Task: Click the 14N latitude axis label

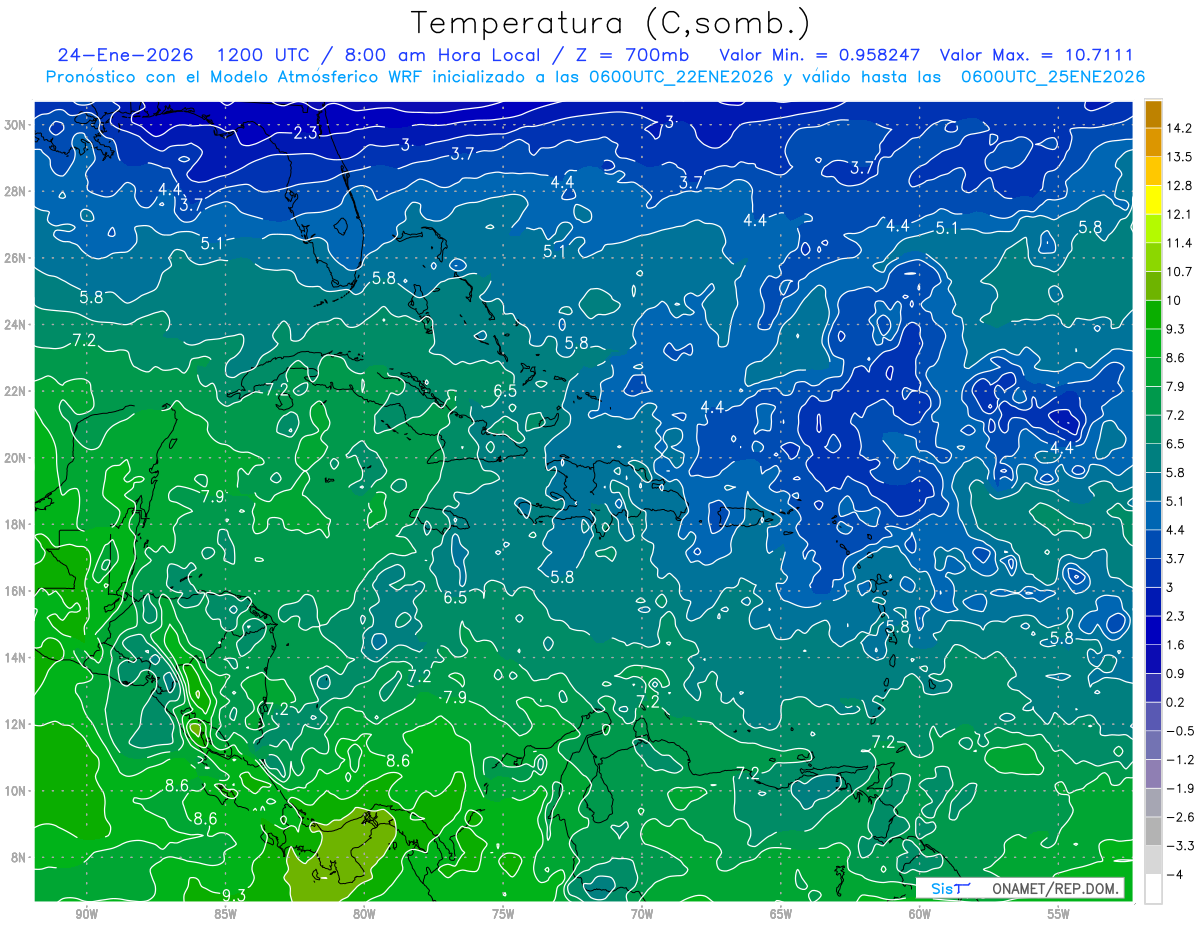Action: (14, 657)
